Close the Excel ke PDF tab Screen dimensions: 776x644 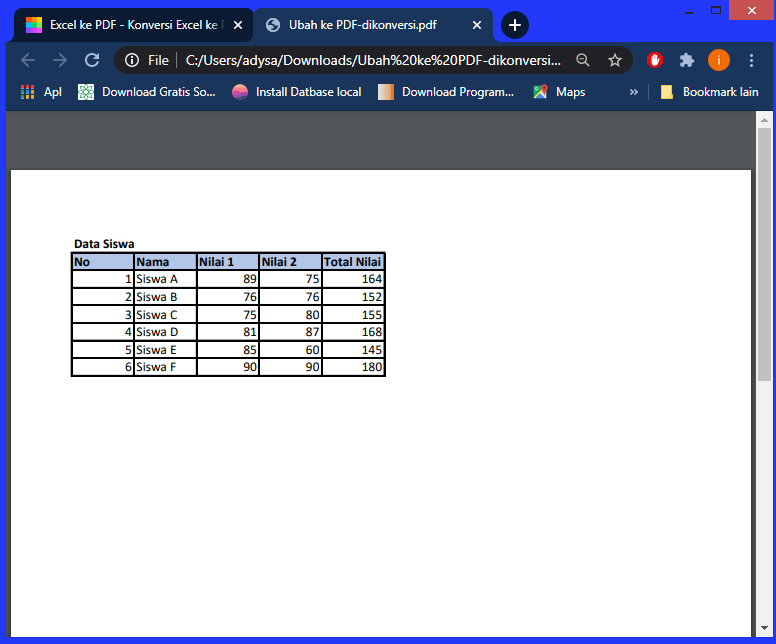[x=238, y=25]
